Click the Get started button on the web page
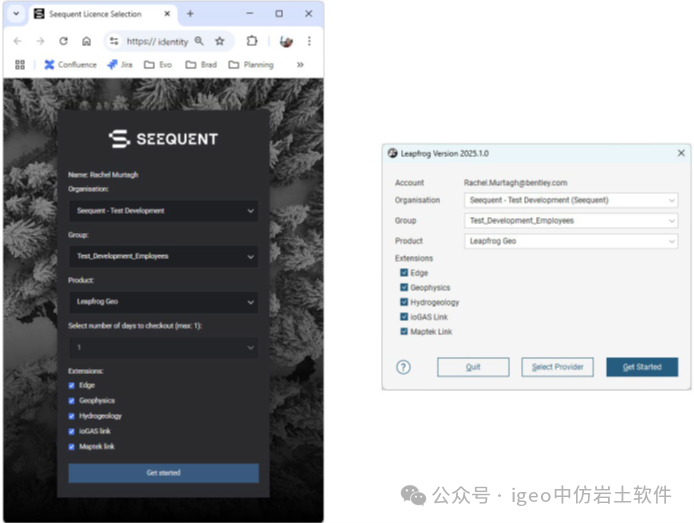Screen dimensions: 694x523 click(163, 472)
